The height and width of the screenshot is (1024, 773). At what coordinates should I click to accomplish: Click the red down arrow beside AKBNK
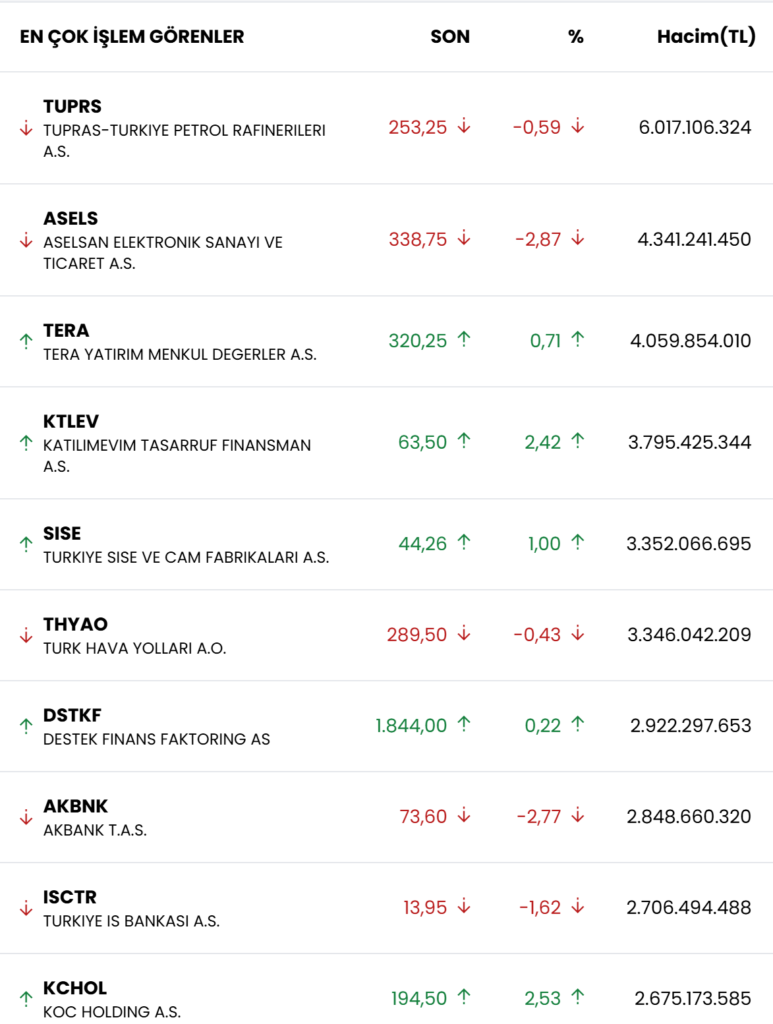coord(26,817)
